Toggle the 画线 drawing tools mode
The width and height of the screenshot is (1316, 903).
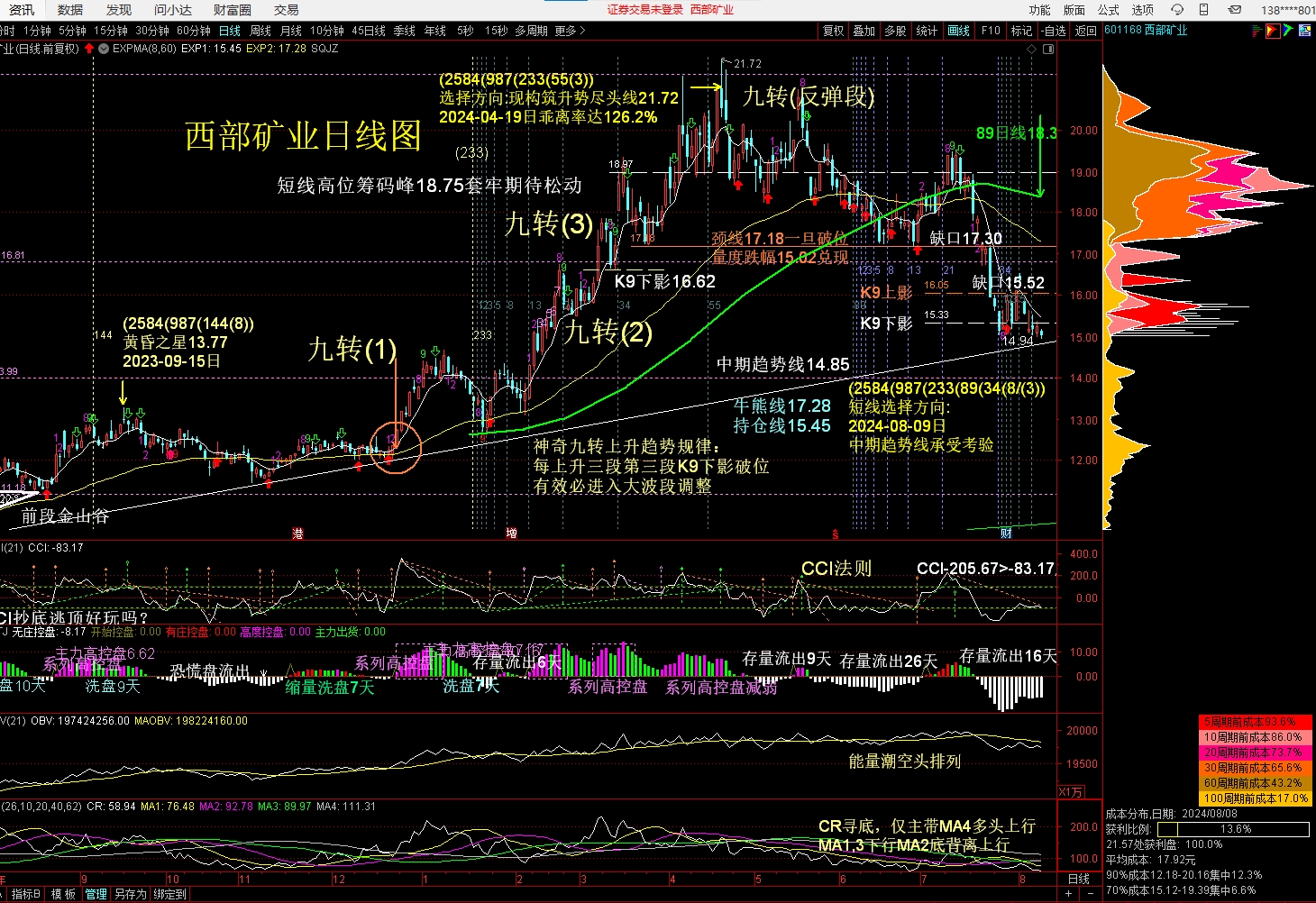(x=958, y=31)
